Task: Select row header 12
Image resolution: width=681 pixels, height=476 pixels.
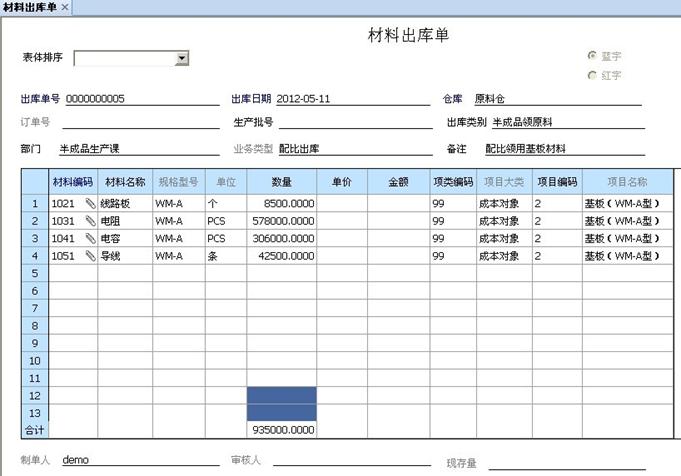Action: (x=35, y=396)
